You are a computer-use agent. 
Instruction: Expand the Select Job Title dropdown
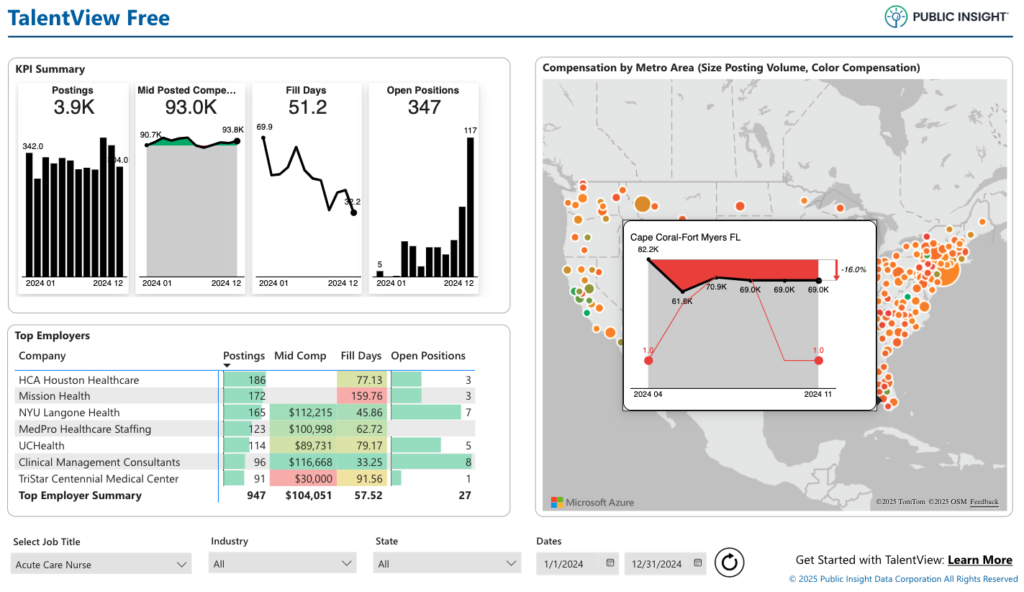pos(101,564)
